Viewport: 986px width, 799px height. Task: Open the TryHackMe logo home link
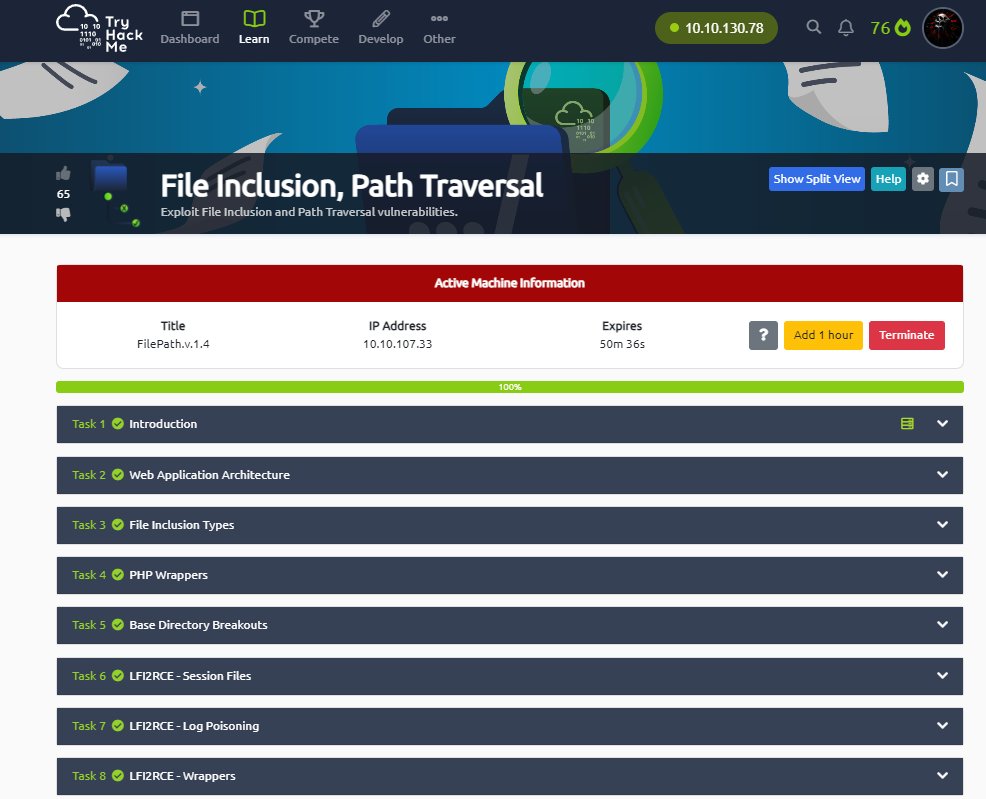[x=99, y=28]
